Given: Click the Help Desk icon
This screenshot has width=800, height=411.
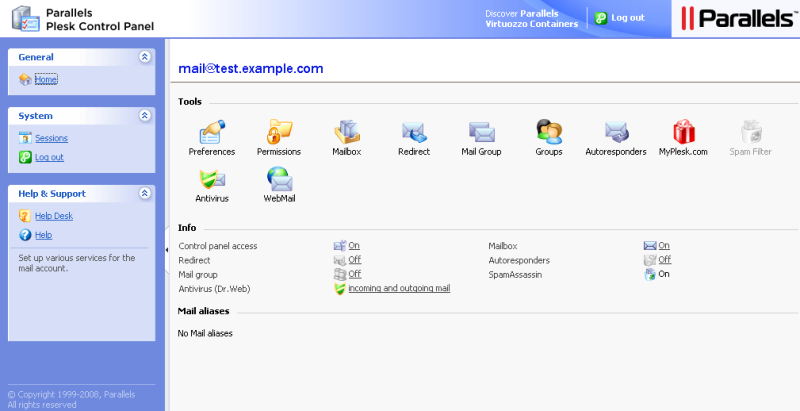Looking at the screenshot, I should pos(25,216).
